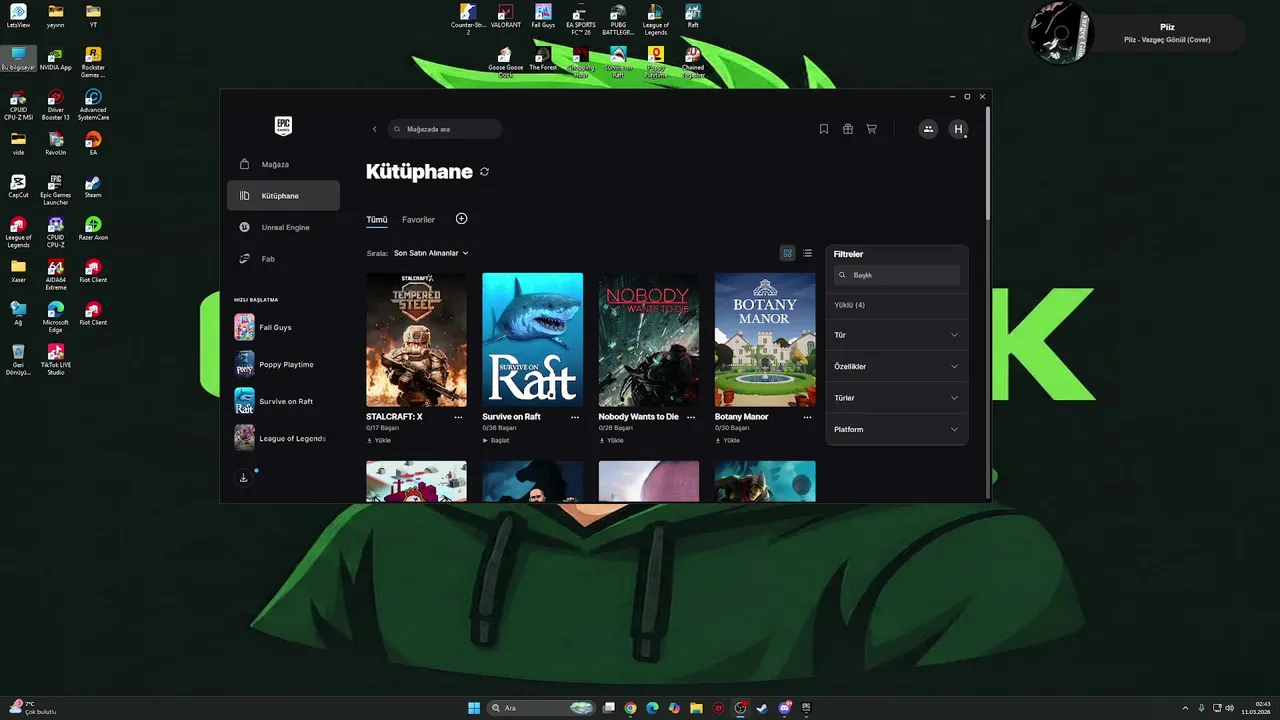The width and height of the screenshot is (1280, 720).
Task: Open the Driver Booster 13 desktop shortcut
Action: [x=56, y=105]
